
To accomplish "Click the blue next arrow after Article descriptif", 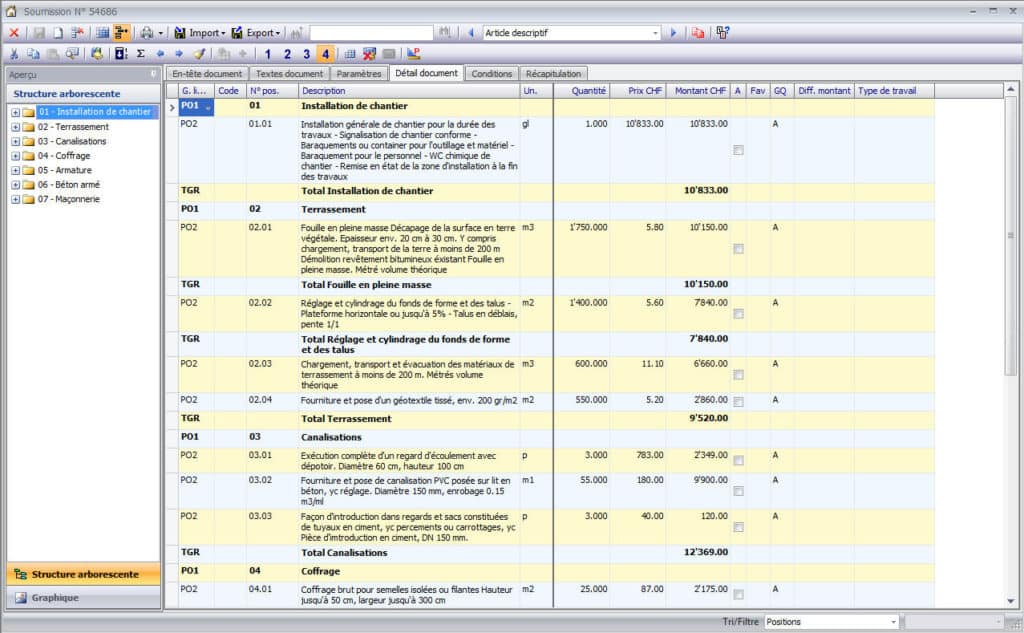I will pos(673,33).
